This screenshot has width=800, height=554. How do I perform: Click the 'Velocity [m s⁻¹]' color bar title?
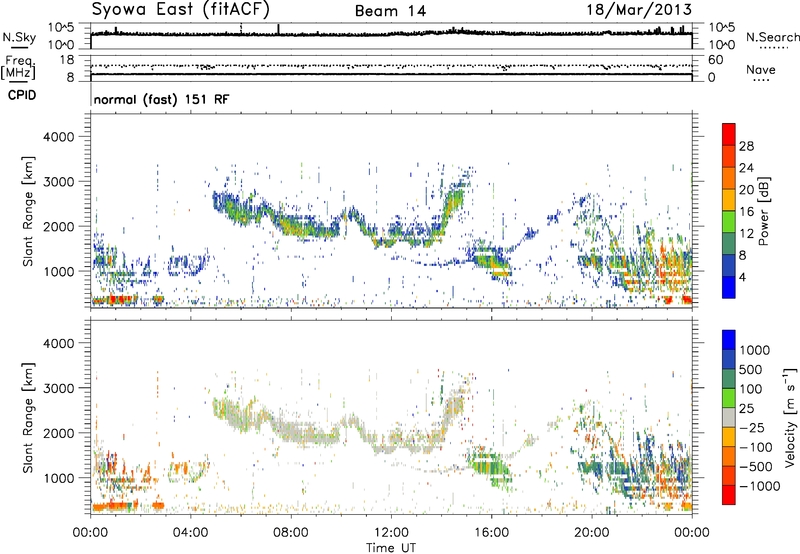coord(790,417)
